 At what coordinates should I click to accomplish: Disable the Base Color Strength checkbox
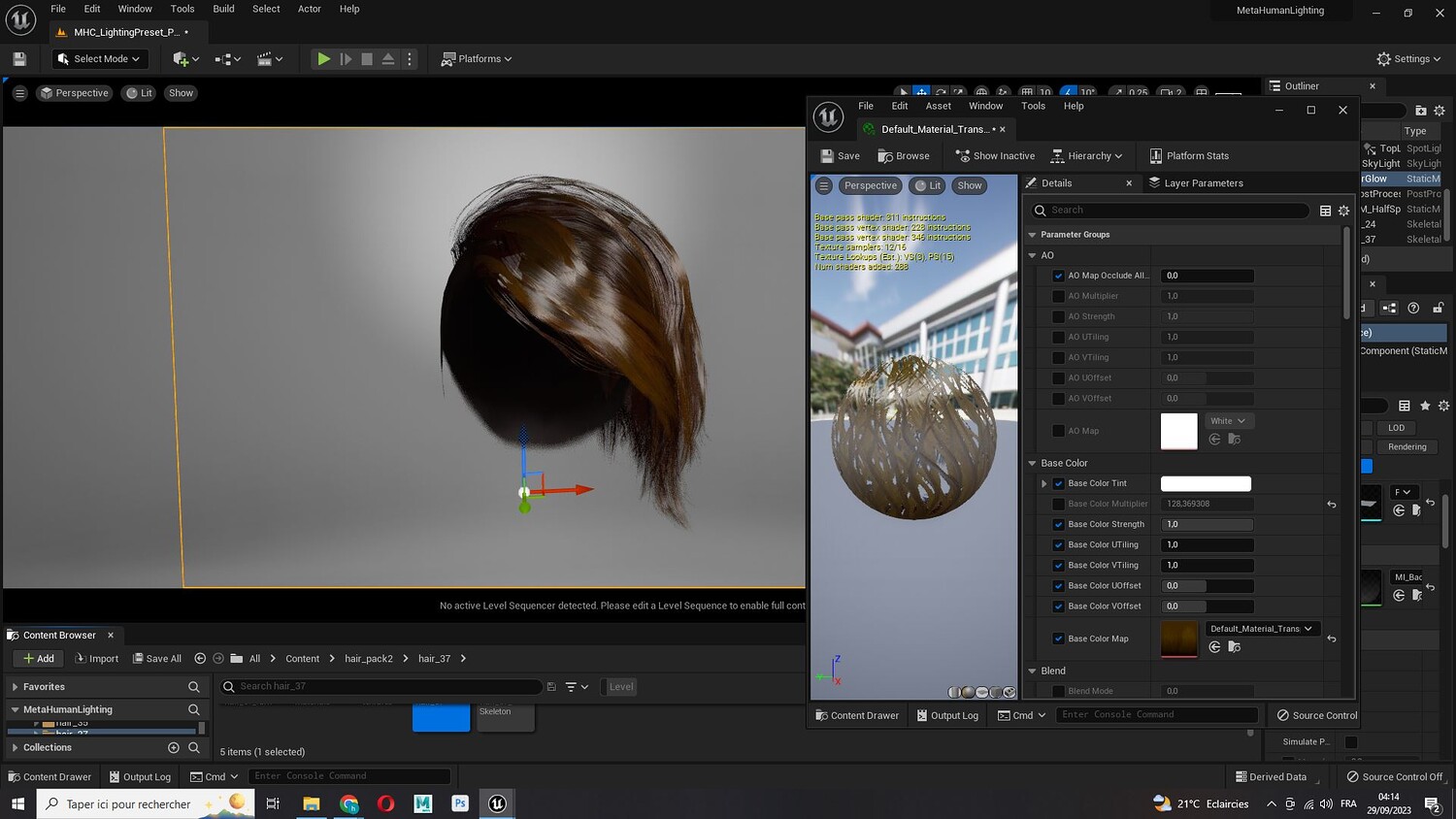tap(1059, 524)
